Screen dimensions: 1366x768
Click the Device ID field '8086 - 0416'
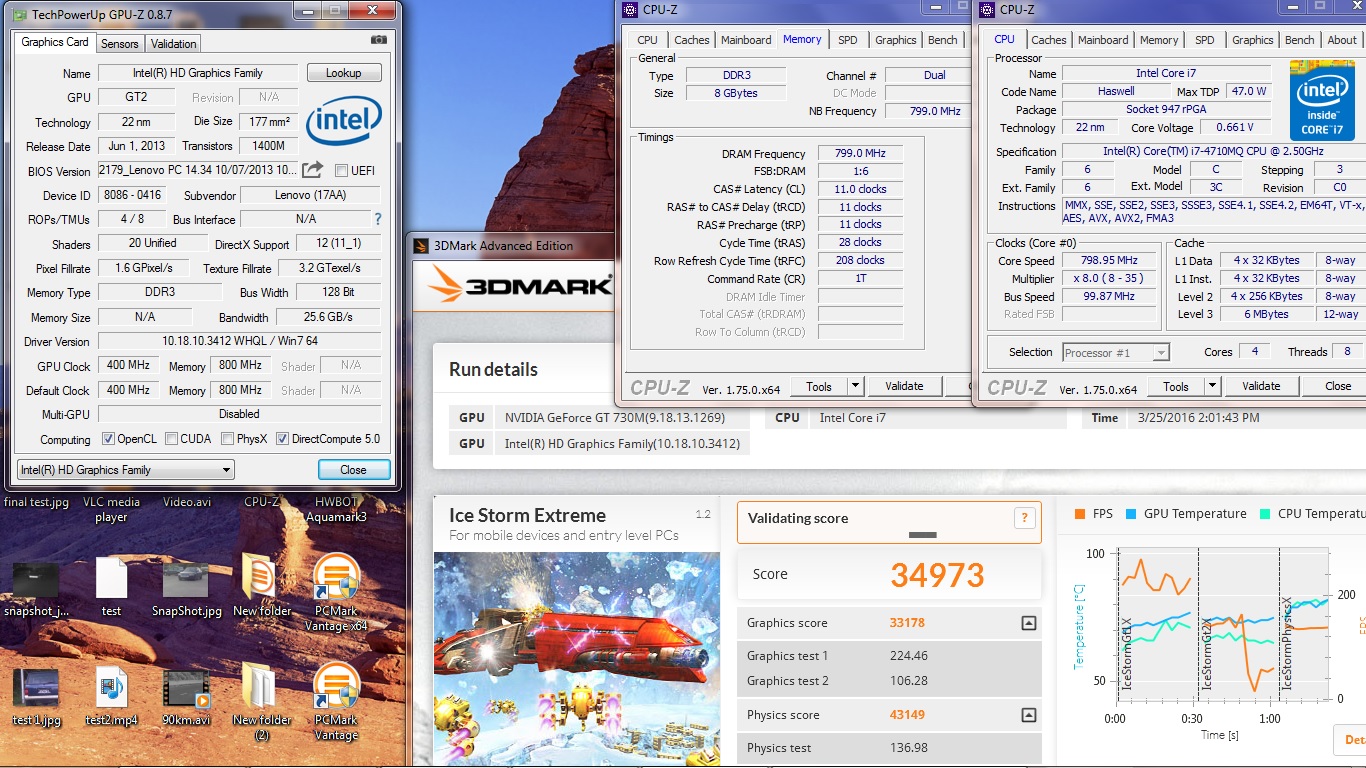click(131, 195)
